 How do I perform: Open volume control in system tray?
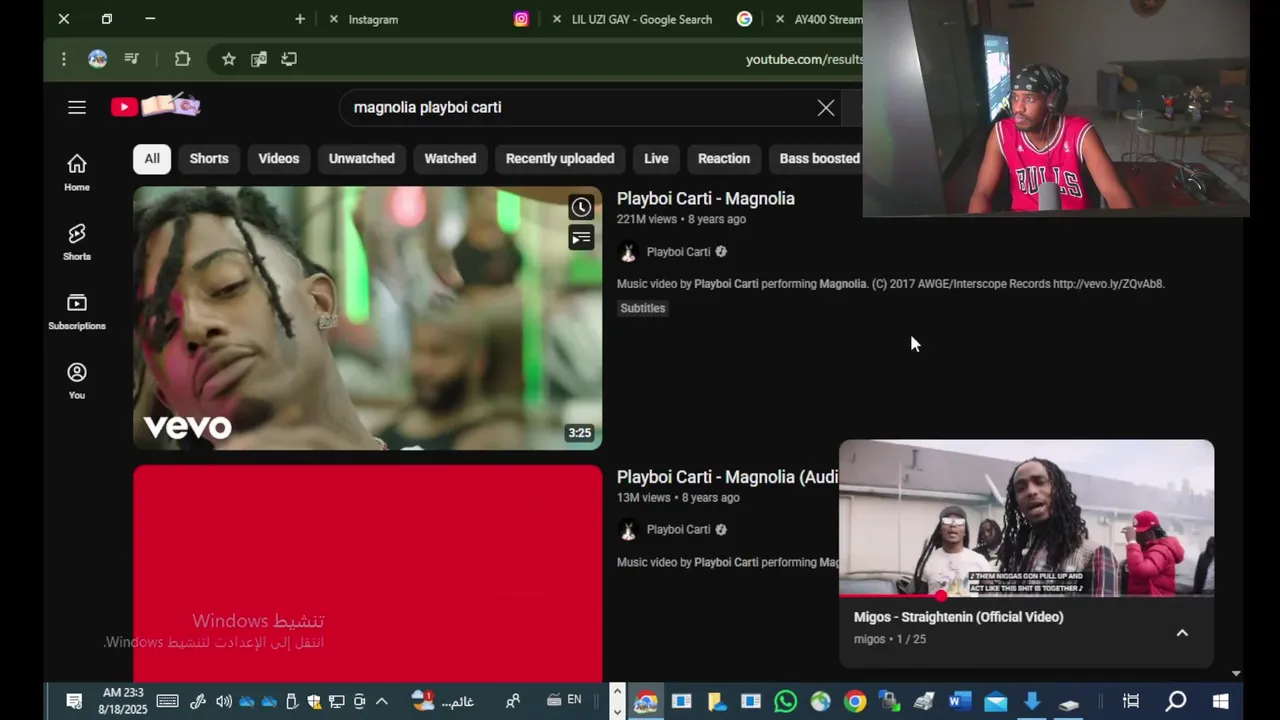click(x=224, y=702)
